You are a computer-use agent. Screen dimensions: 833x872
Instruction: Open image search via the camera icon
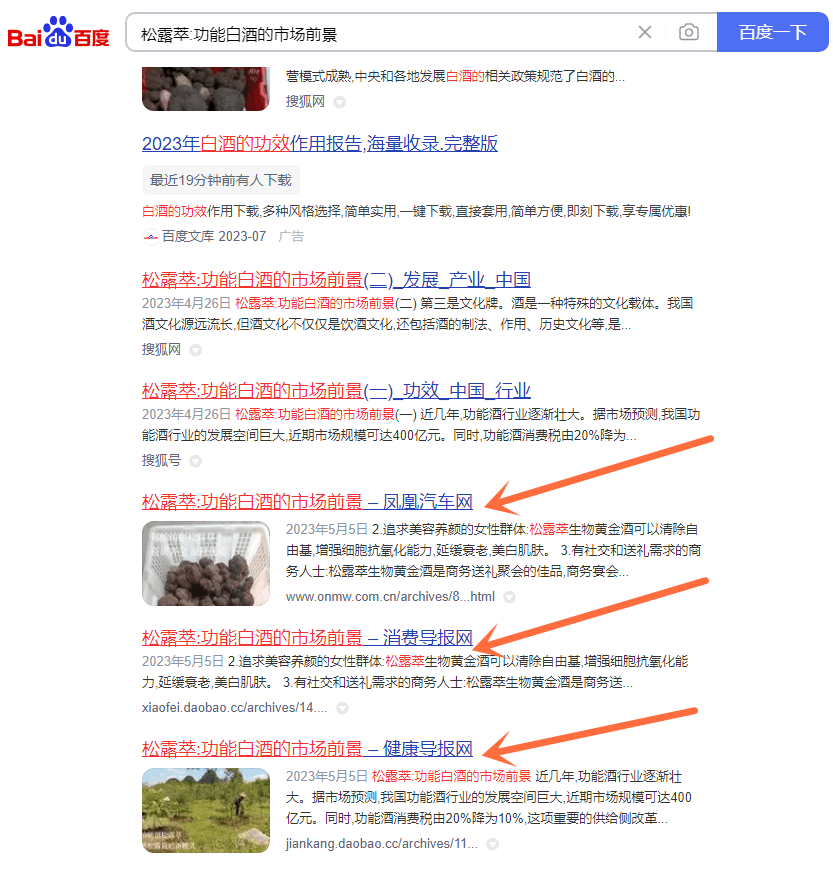click(x=688, y=32)
